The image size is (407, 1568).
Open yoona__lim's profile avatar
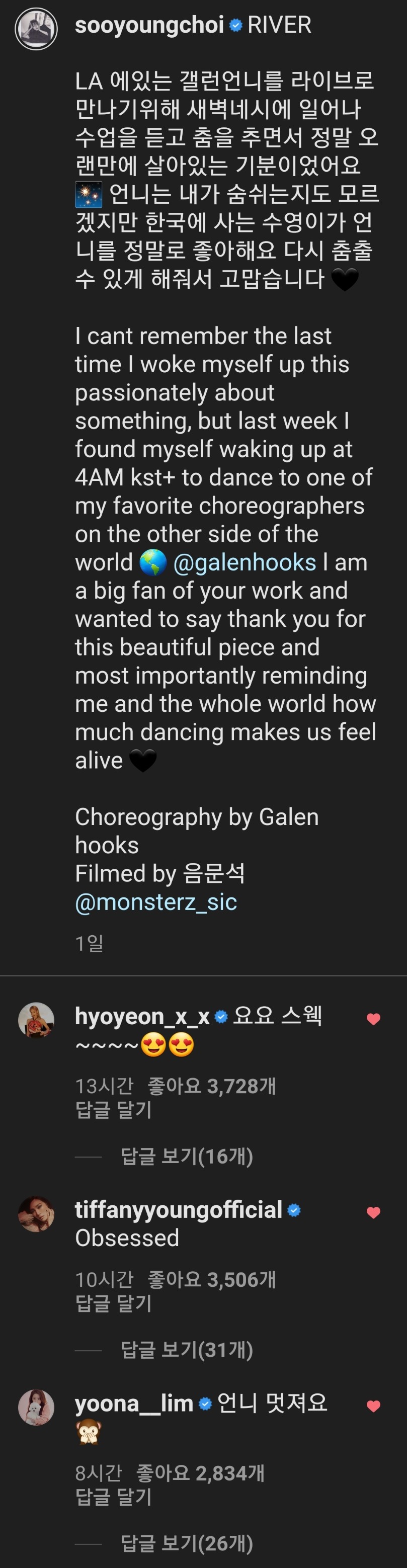(x=36, y=1408)
